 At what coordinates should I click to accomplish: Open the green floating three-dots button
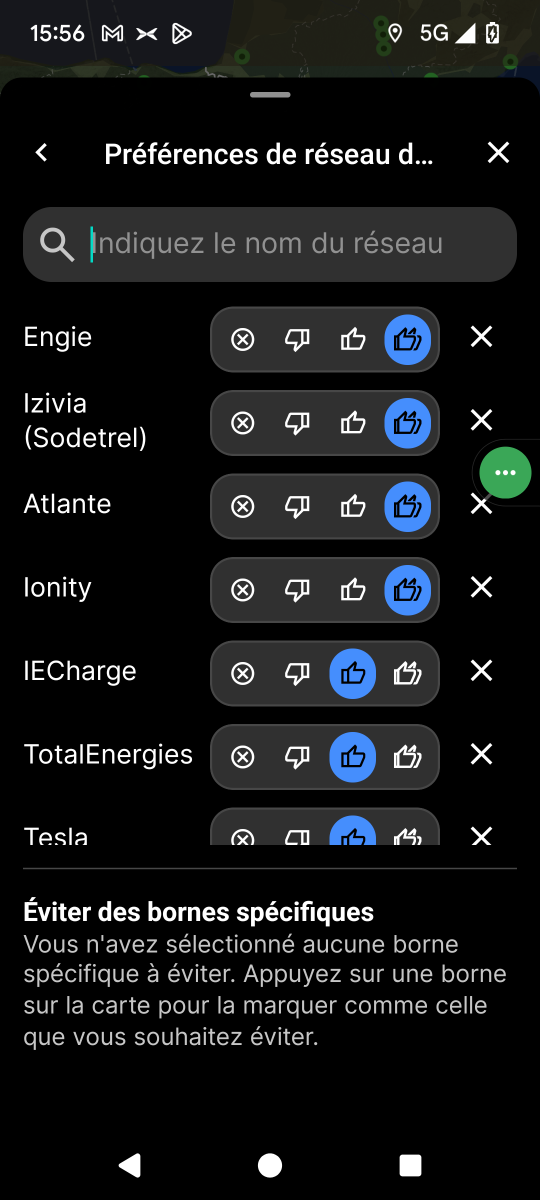[506, 472]
